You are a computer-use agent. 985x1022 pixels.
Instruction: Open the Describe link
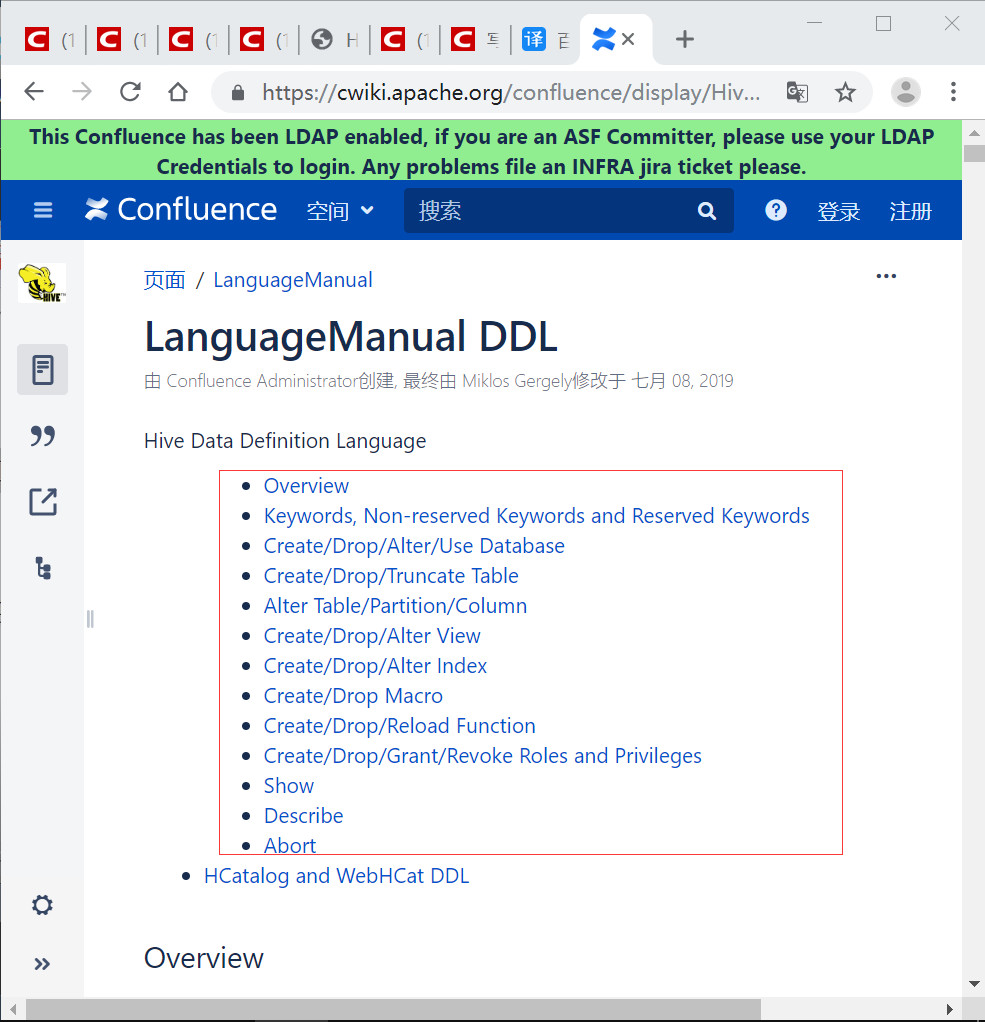(303, 815)
